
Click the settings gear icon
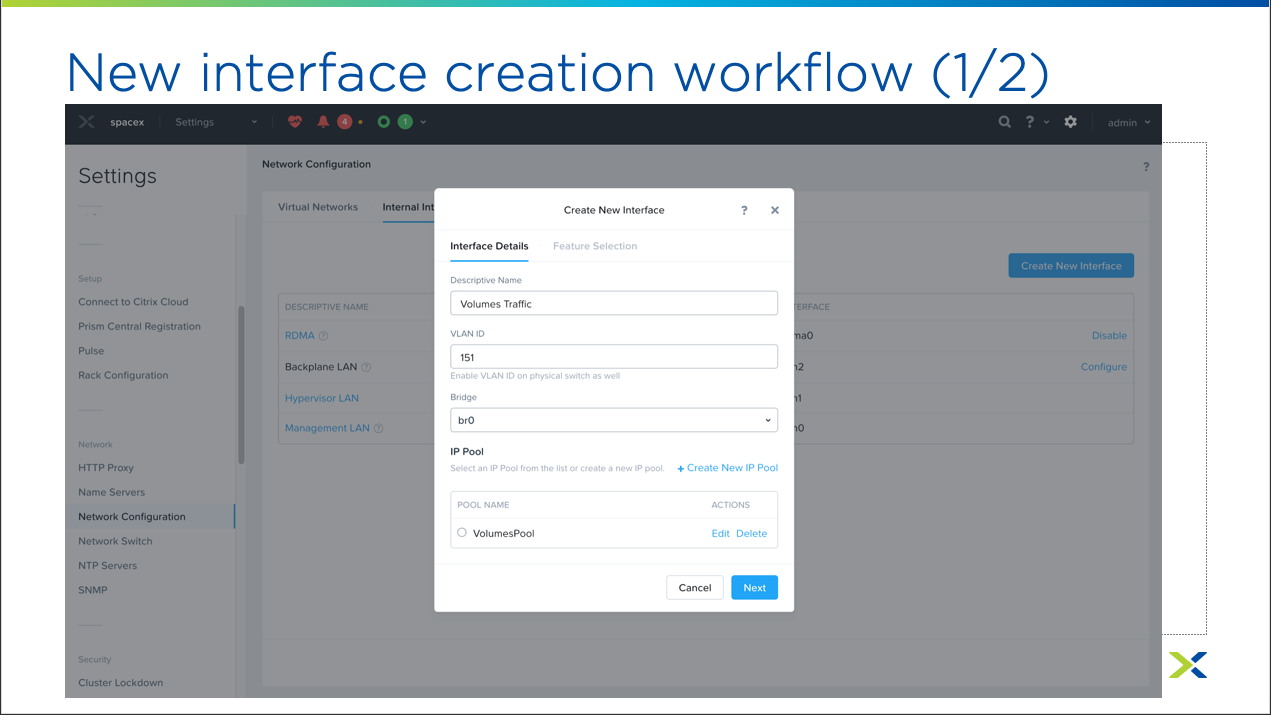(x=1071, y=122)
